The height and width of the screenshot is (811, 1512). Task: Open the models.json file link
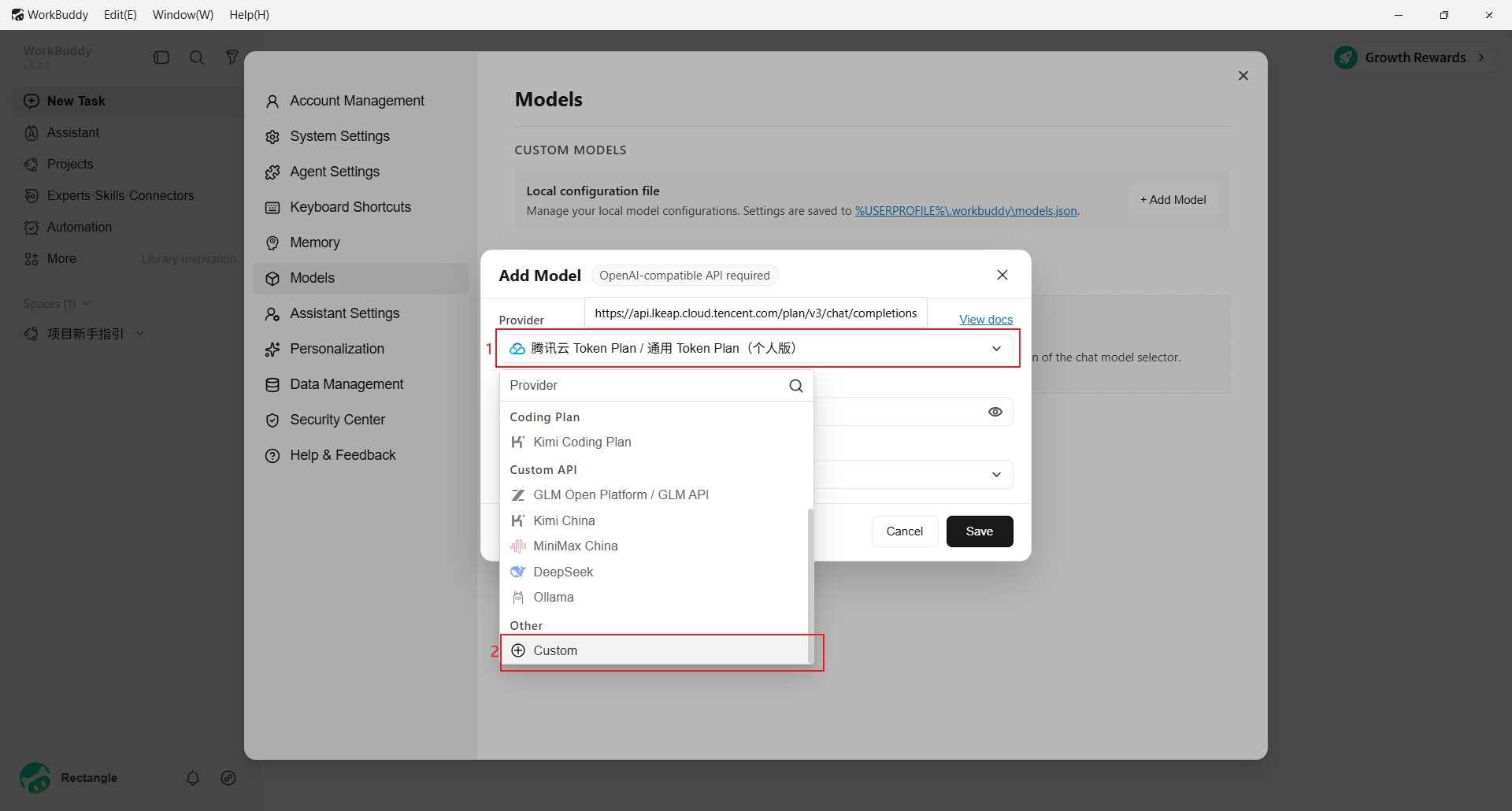click(x=966, y=211)
